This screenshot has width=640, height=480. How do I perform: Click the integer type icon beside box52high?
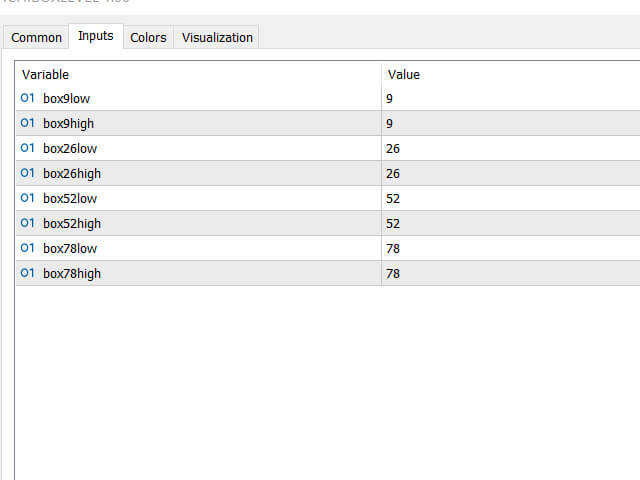[27, 223]
